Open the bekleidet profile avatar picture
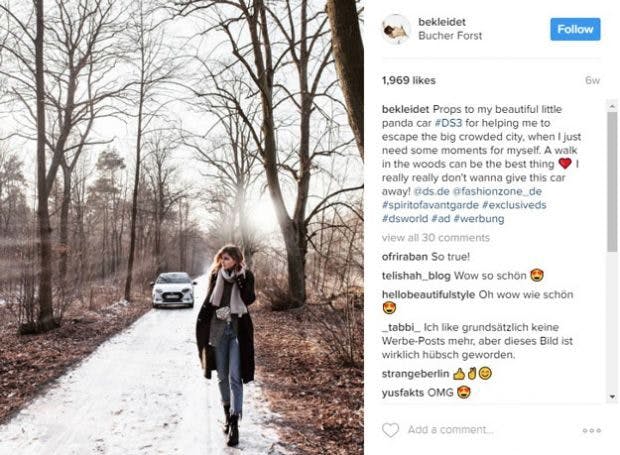The image size is (620, 455). coord(396,29)
